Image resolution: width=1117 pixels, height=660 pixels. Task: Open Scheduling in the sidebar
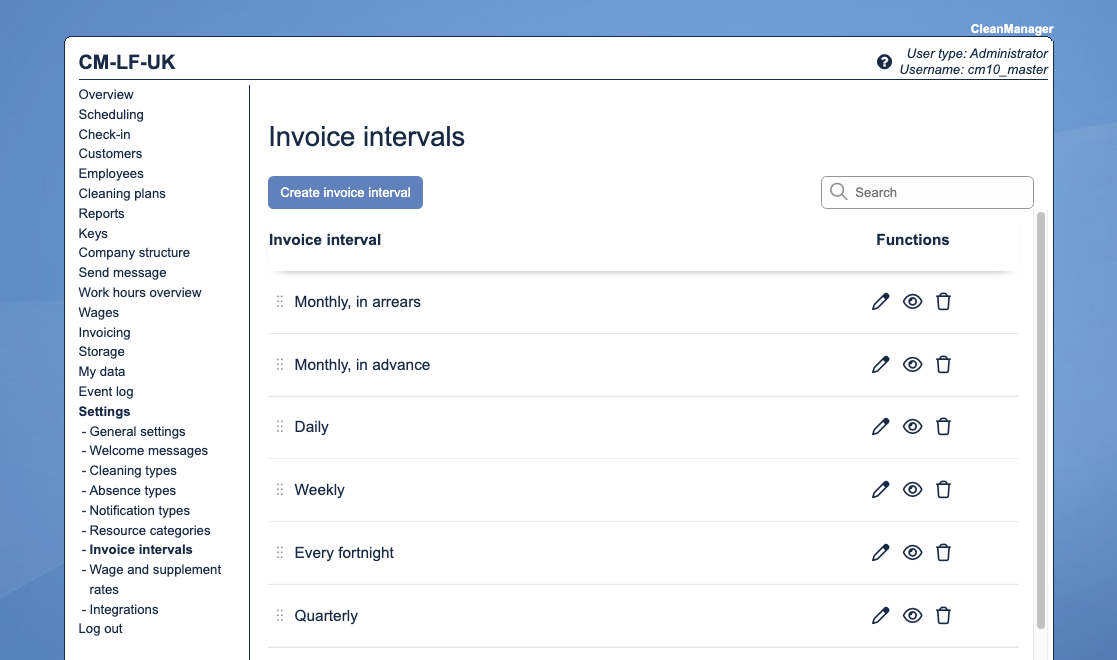[111, 114]
